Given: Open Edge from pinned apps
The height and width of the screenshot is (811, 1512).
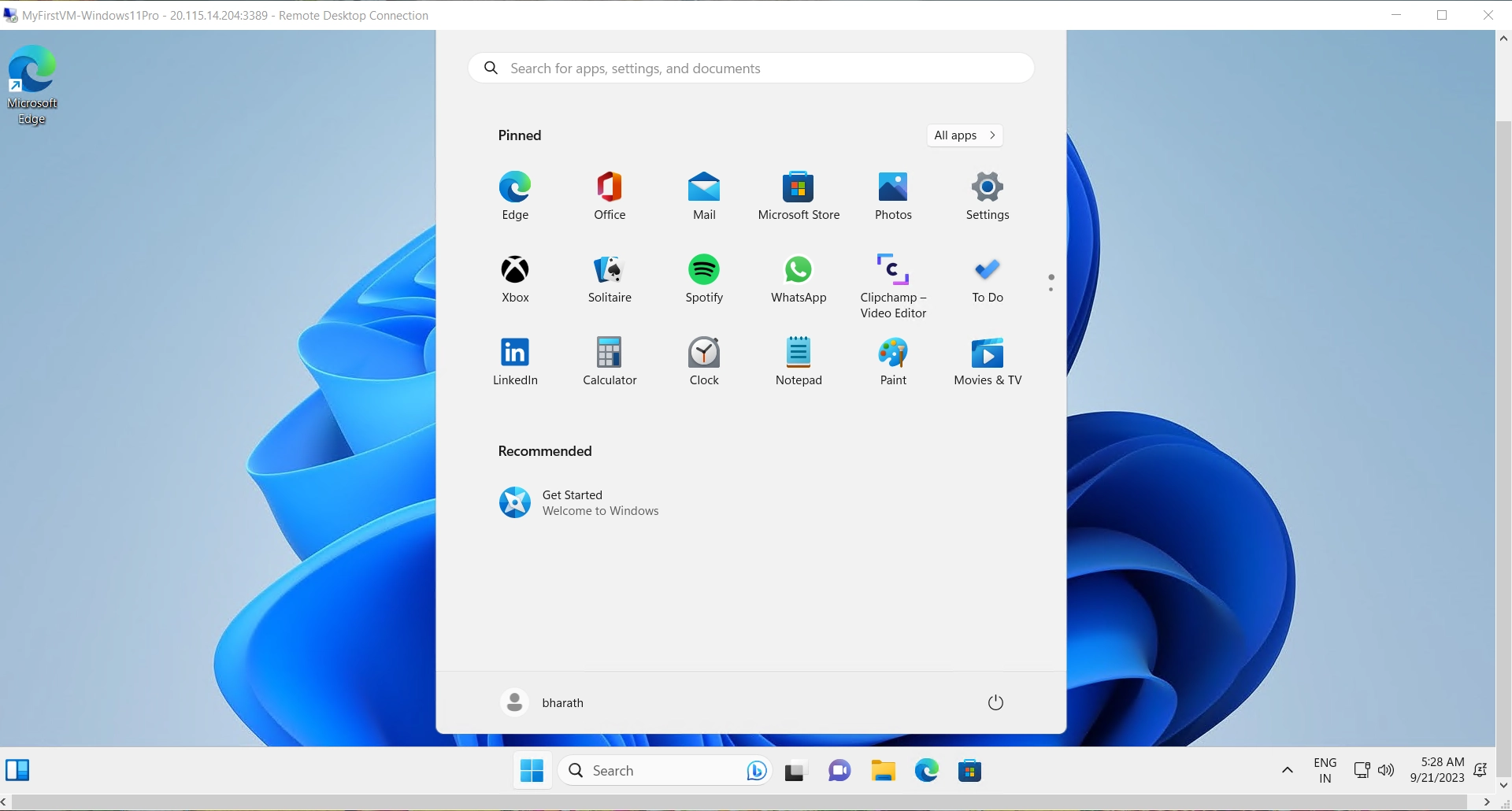Looking at the screenshot, I should 515,196.
